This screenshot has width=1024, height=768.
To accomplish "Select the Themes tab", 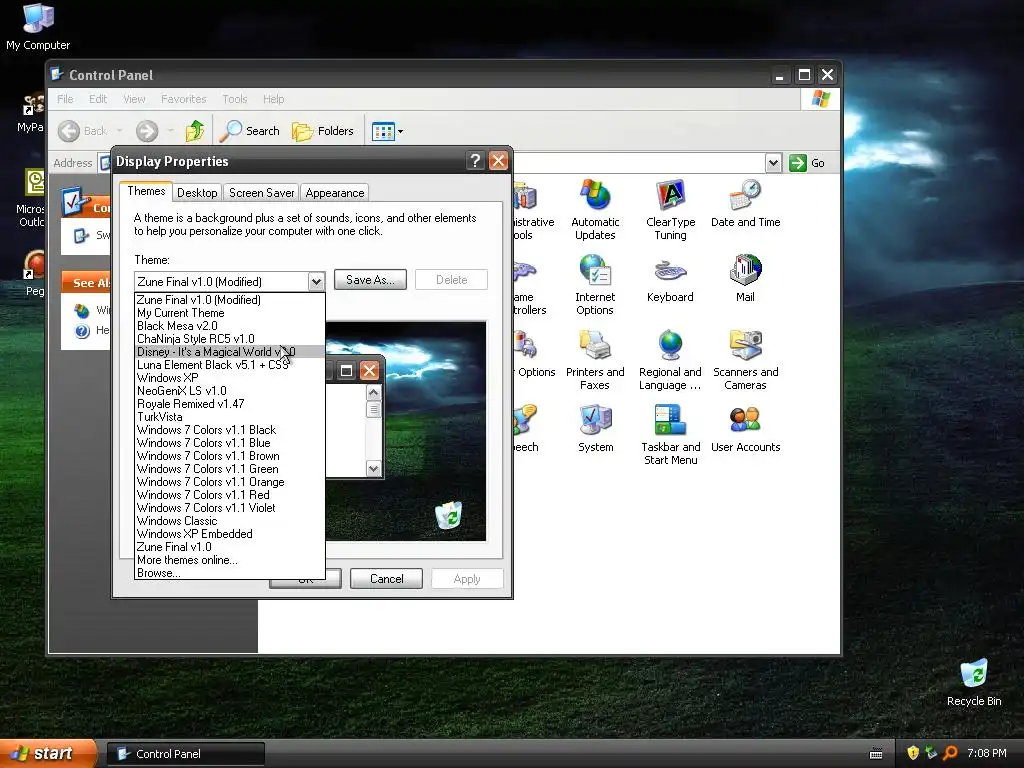I will tap(146, 191).
